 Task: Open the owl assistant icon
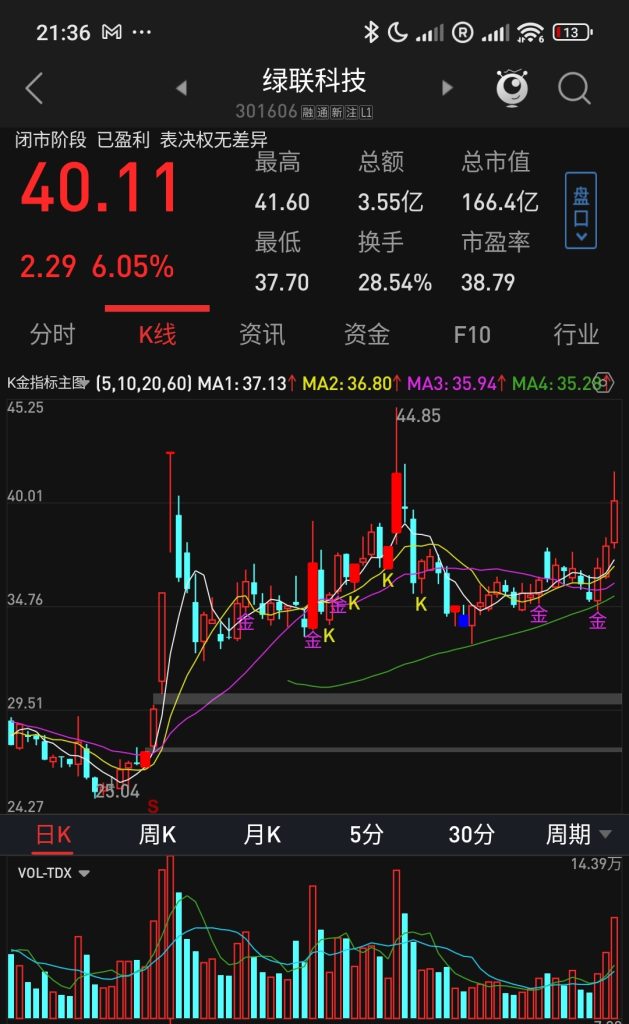click(512, 88)
